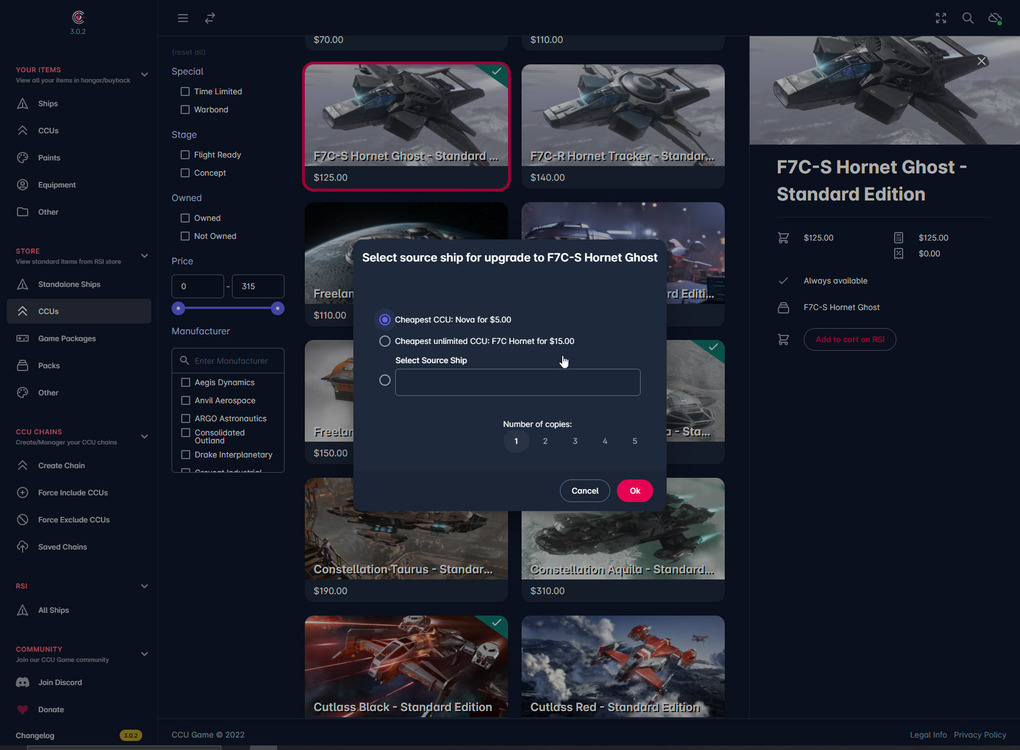
Task: Click the right handle of price slider
Action: click(x=278, y=308)
